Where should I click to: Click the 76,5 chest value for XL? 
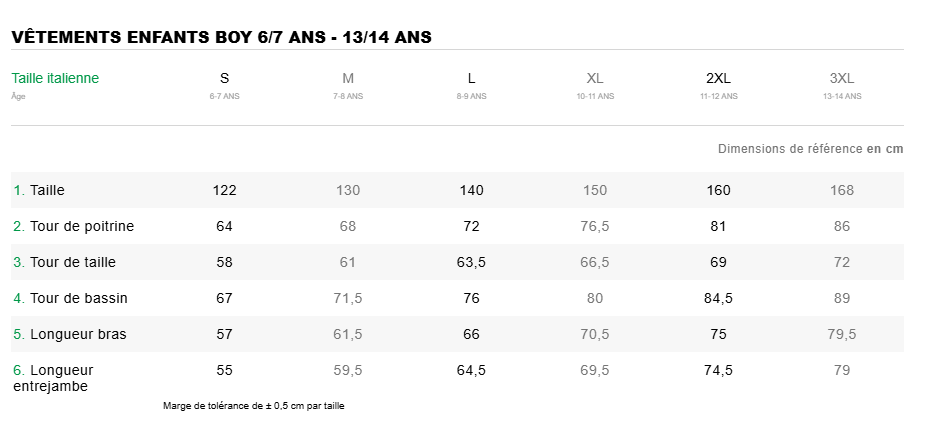(595, 226)
